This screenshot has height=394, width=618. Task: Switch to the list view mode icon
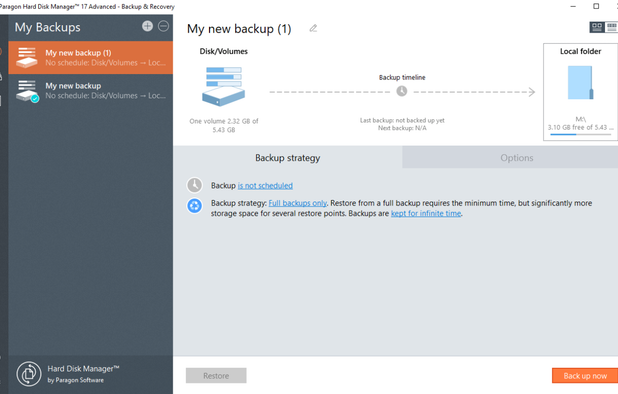[611, 27]
